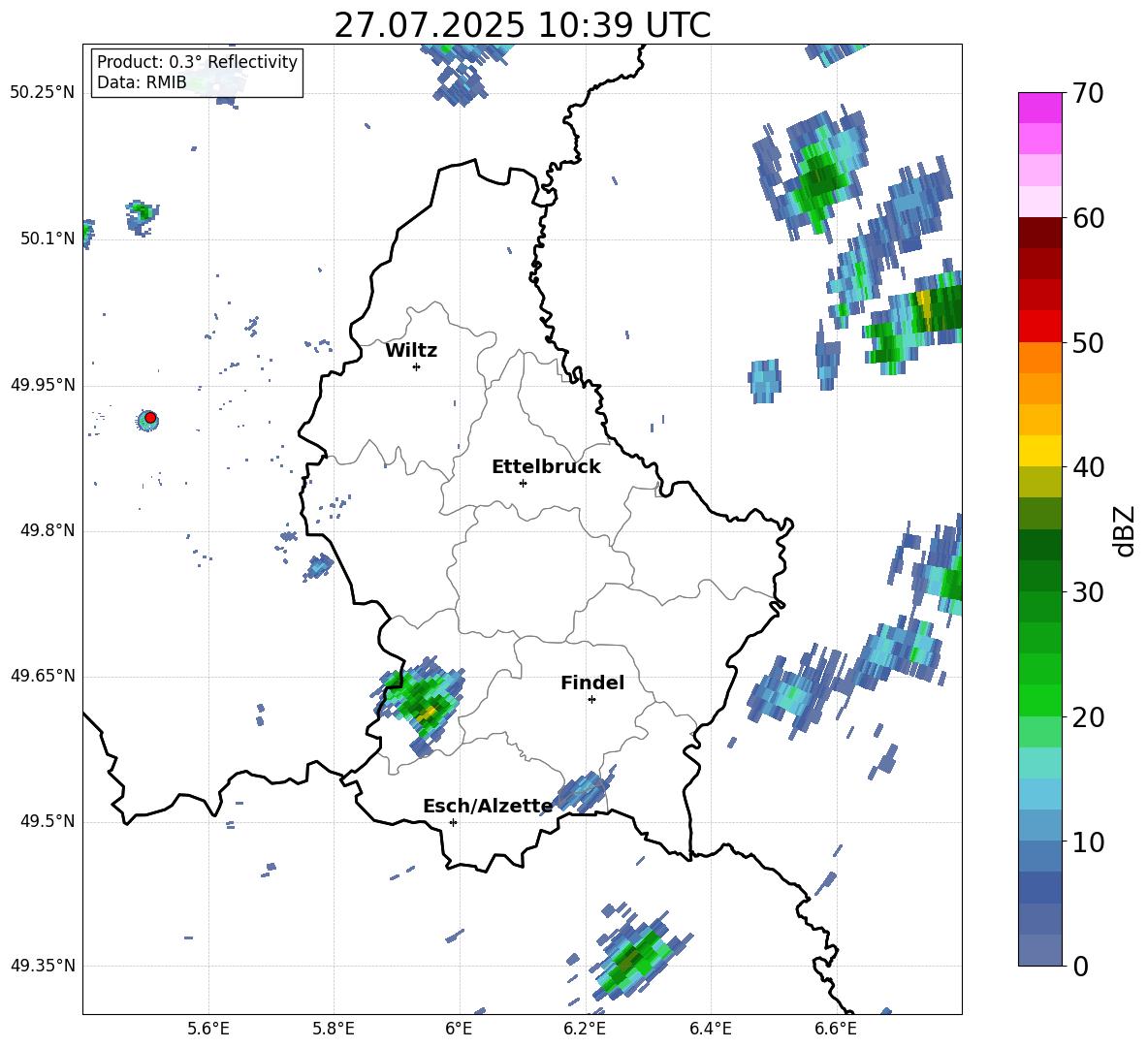The image size is (1148, 1048).
Task: Click the colorbar value 40
Action: pos(1089,467)
